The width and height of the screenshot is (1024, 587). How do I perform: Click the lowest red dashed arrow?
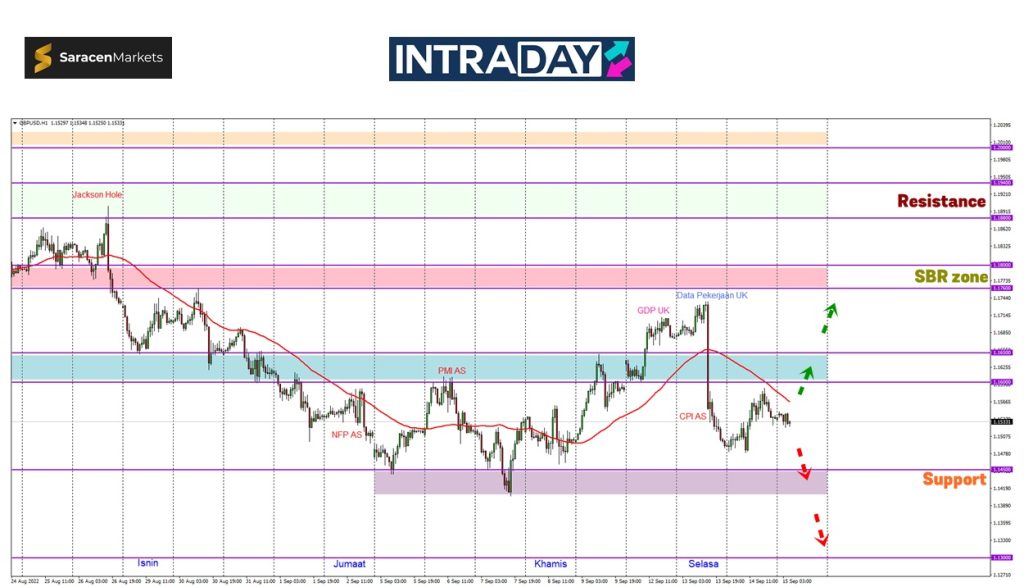(819, 530)
